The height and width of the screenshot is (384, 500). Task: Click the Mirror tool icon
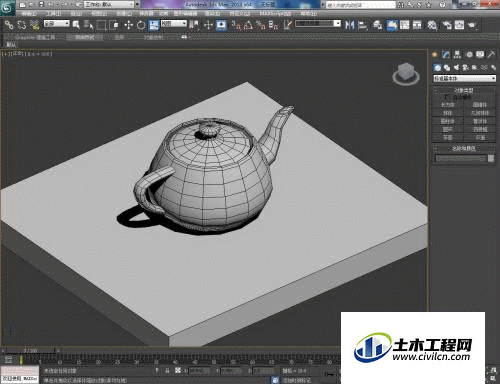pos(349,25)
